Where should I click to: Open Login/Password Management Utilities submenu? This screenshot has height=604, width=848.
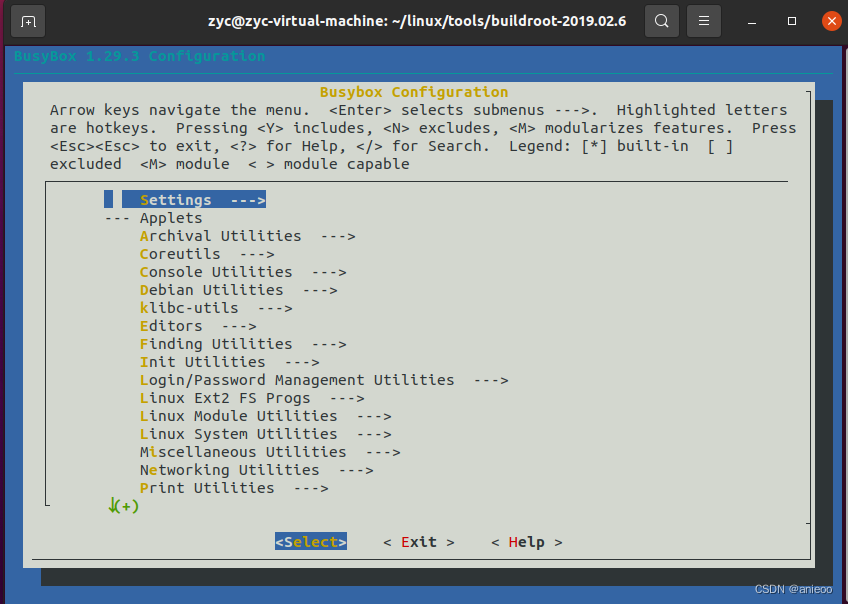point(324,380)
